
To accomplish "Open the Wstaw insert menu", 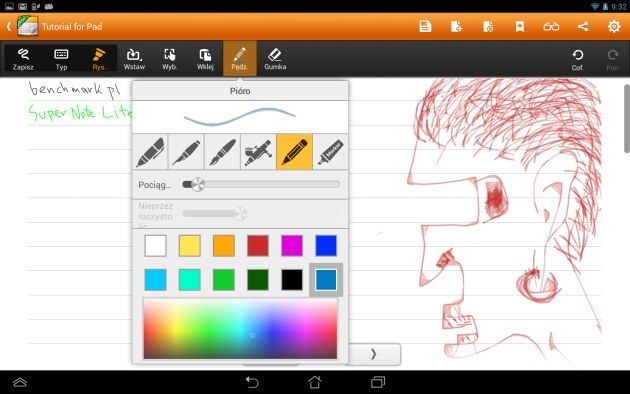I will tap(134, 59).
